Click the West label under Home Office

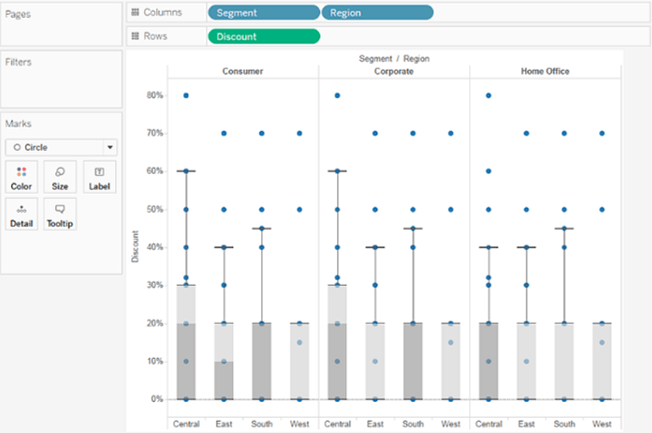point(602,424)
